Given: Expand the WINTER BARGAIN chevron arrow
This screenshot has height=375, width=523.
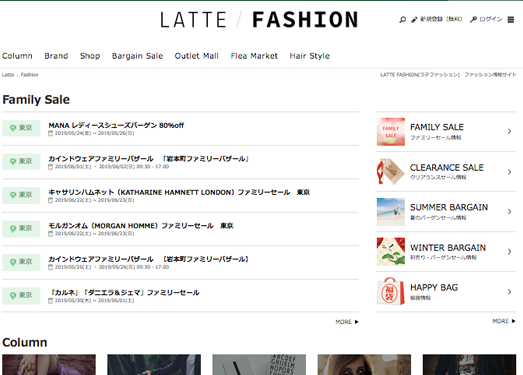Looking at the screenshot, I should (x=509, y=252).
